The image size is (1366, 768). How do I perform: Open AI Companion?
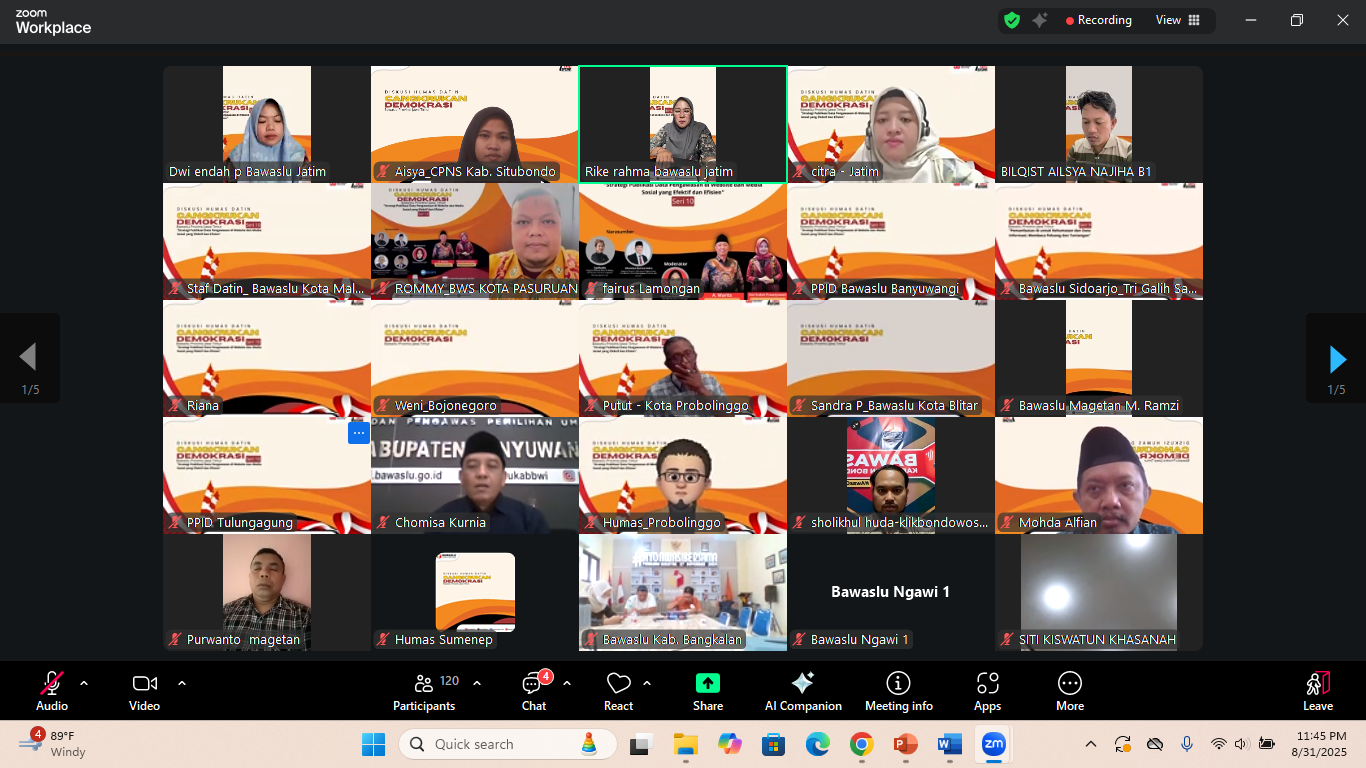tap(803, 691)
